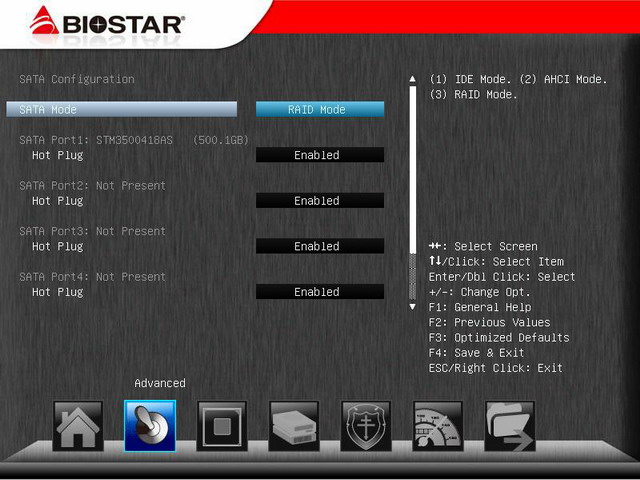640x480 pixels.
Task: Change Hot Plug setting for SATA Port2
Action: coord(320,200)
